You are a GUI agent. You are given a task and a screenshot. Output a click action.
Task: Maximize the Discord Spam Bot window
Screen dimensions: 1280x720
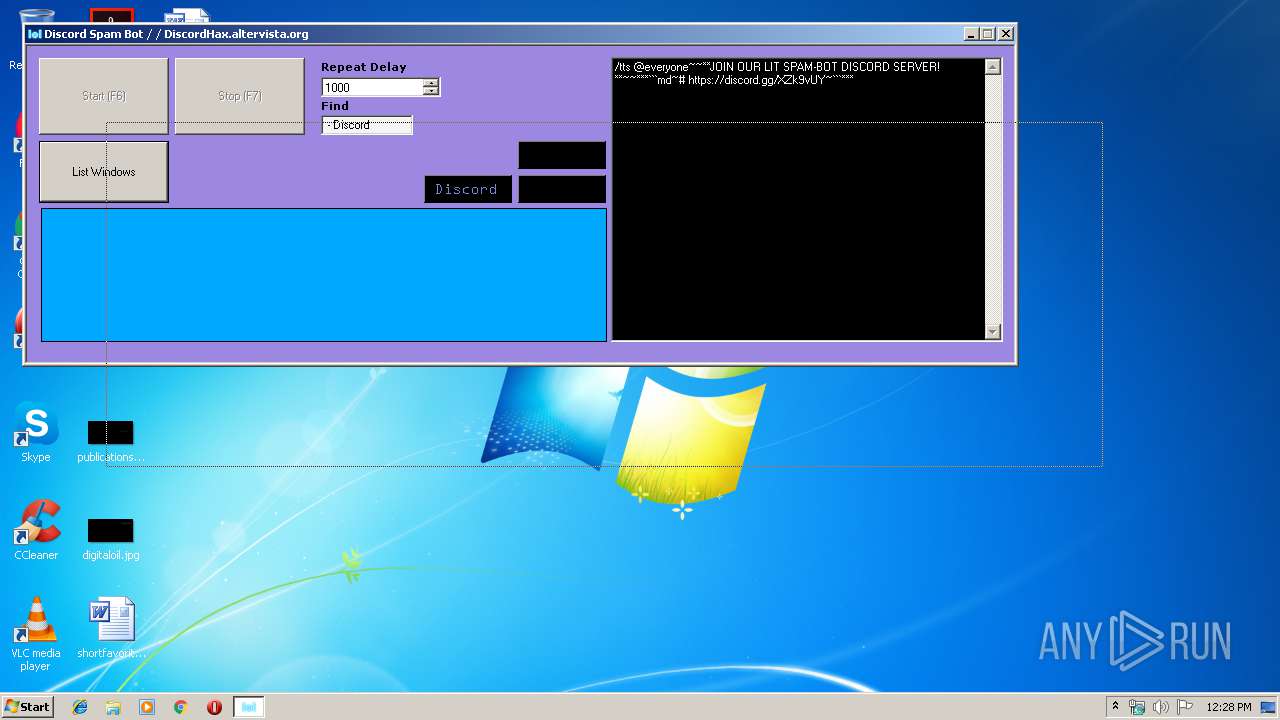click(x=988, y=34)
